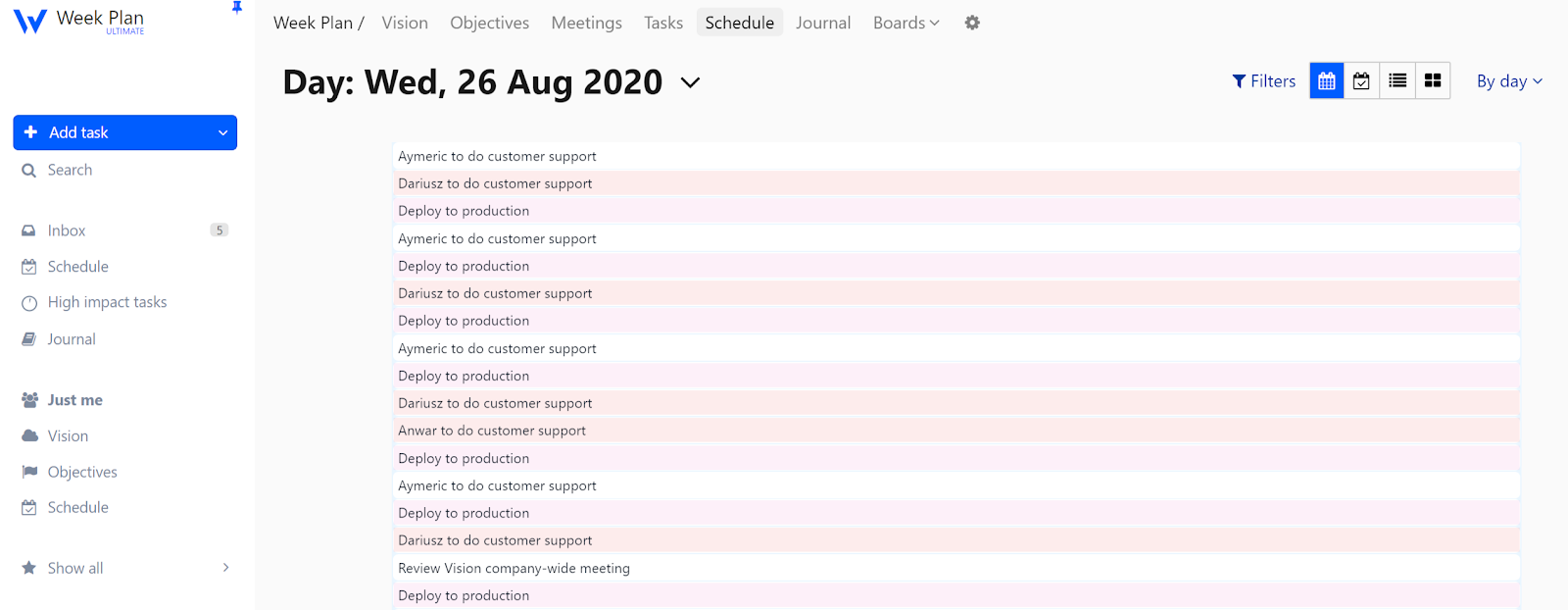Open the By day dropdown
Viewport: 1568px width, 610px height.
[x=1509, y=81]
